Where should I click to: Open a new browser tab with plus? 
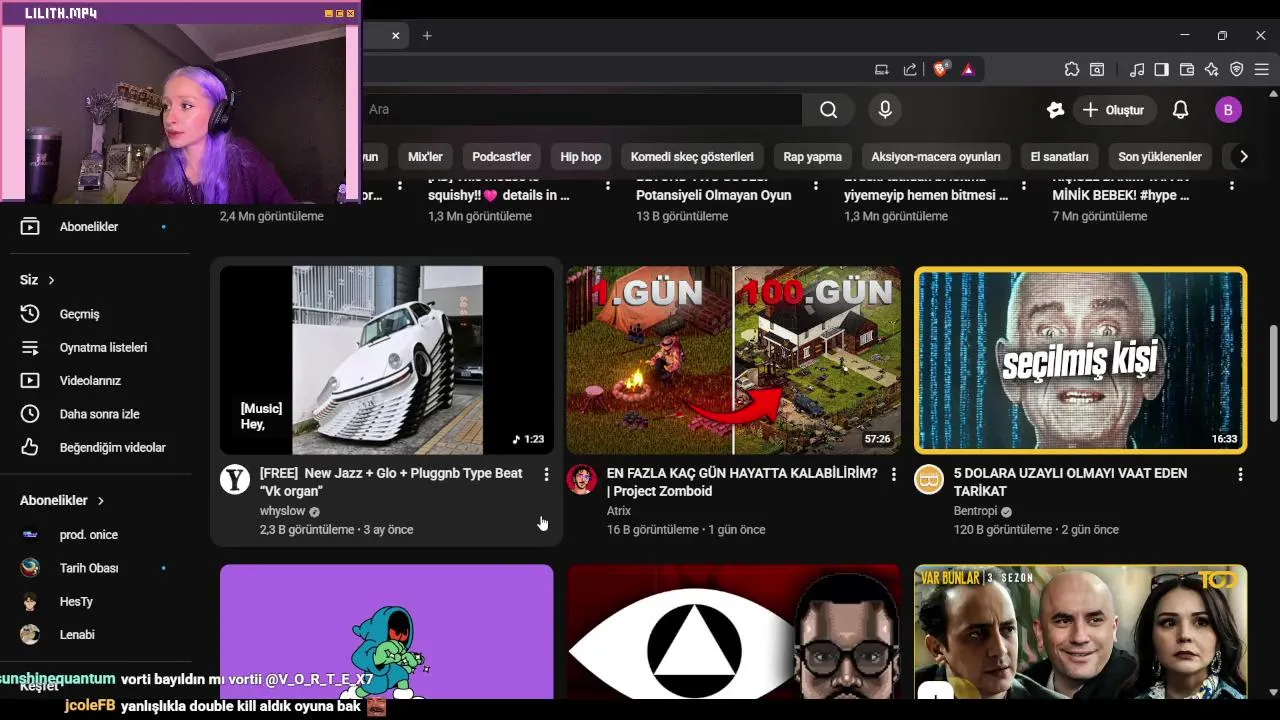pyautogui.click(x=427, y=35)
